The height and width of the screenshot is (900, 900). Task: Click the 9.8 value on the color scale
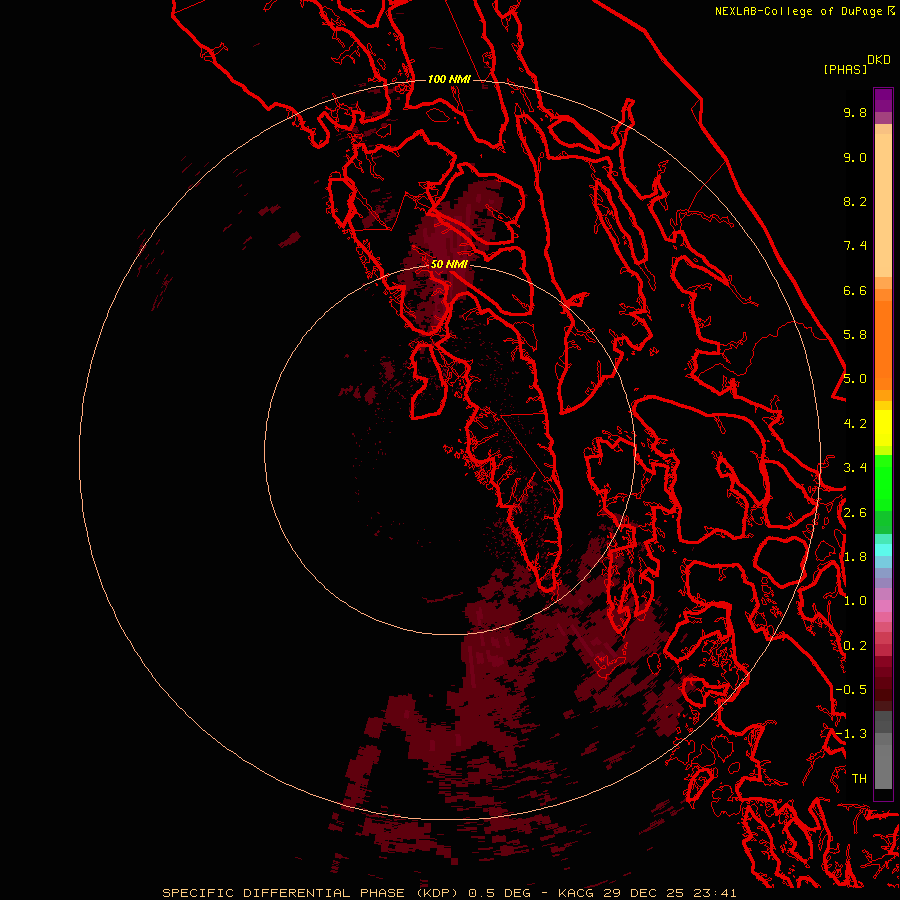point(855,112)
